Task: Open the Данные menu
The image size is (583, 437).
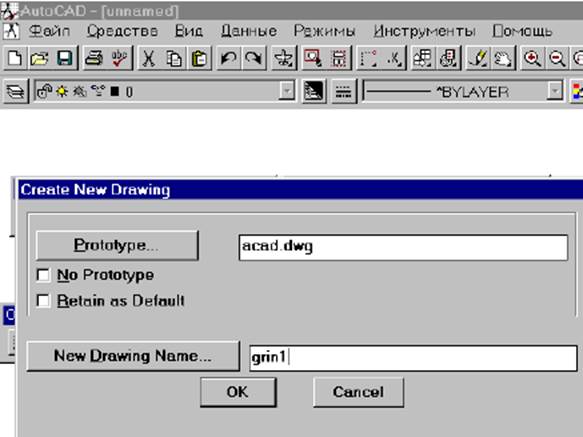Action: pyautogui.click(x=249, y=31)
